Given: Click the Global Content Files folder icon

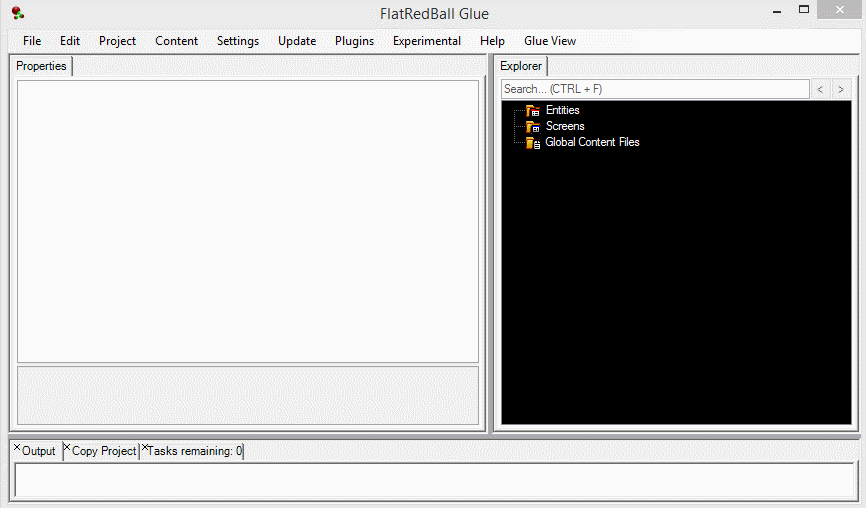Looking at the screenshot, I should (532, 143).
